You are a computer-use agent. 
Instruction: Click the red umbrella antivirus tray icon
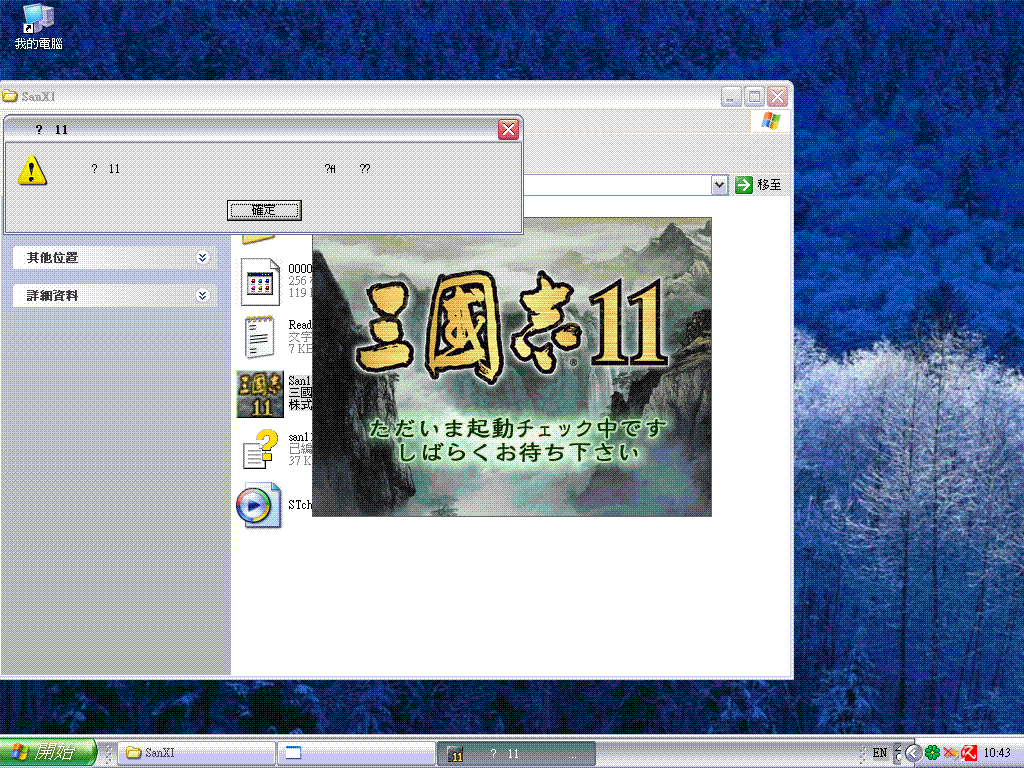[969, 753]
